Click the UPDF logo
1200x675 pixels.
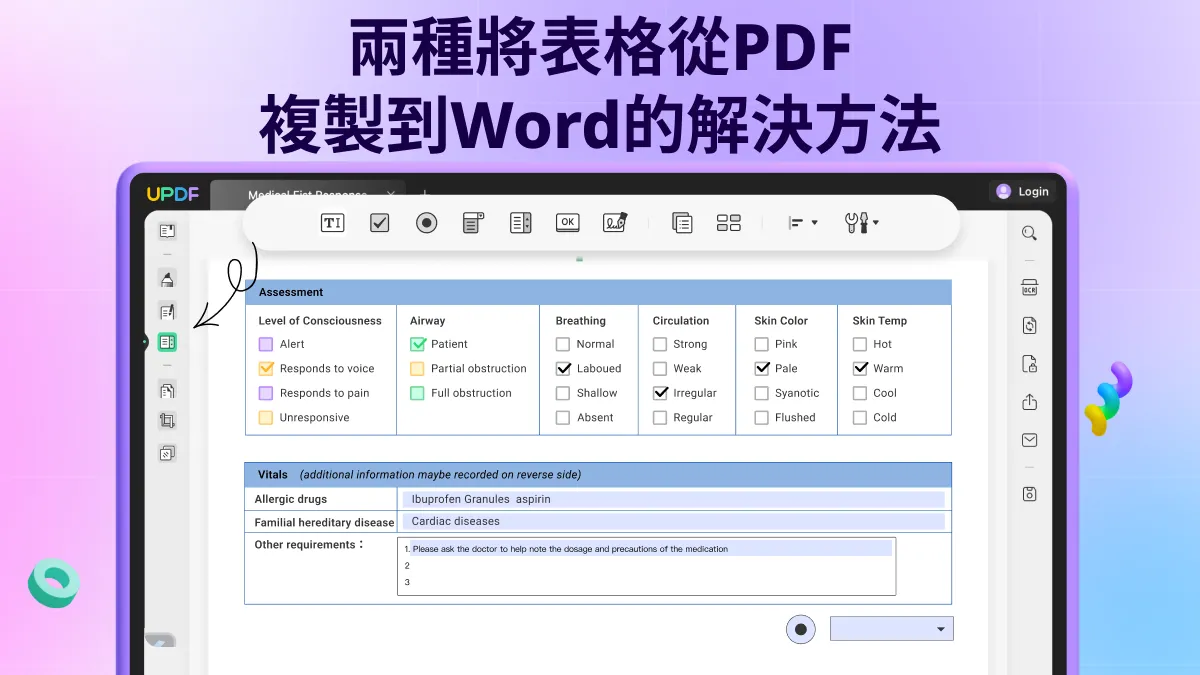pos(174,194)
